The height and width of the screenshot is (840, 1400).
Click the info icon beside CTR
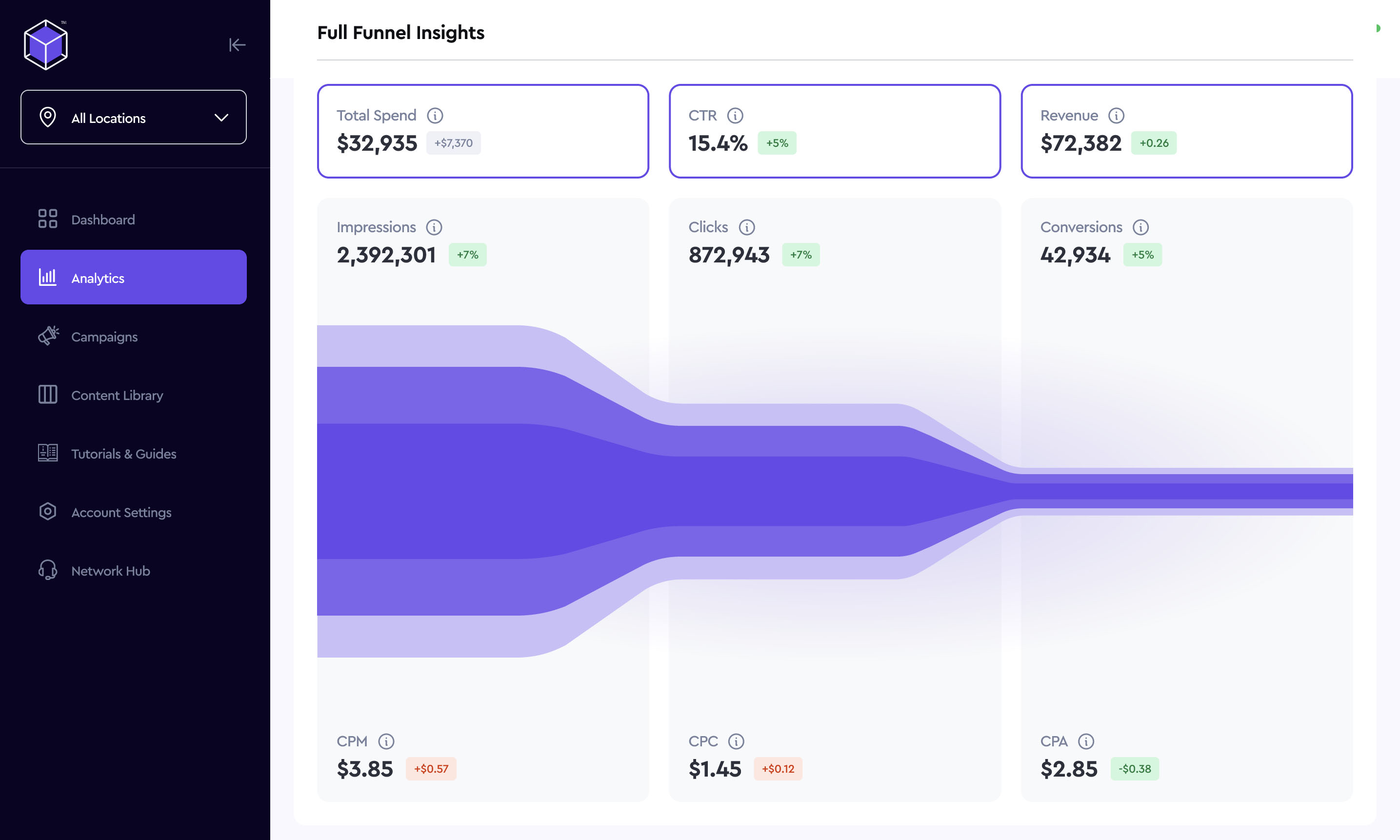tap(735, 116)
